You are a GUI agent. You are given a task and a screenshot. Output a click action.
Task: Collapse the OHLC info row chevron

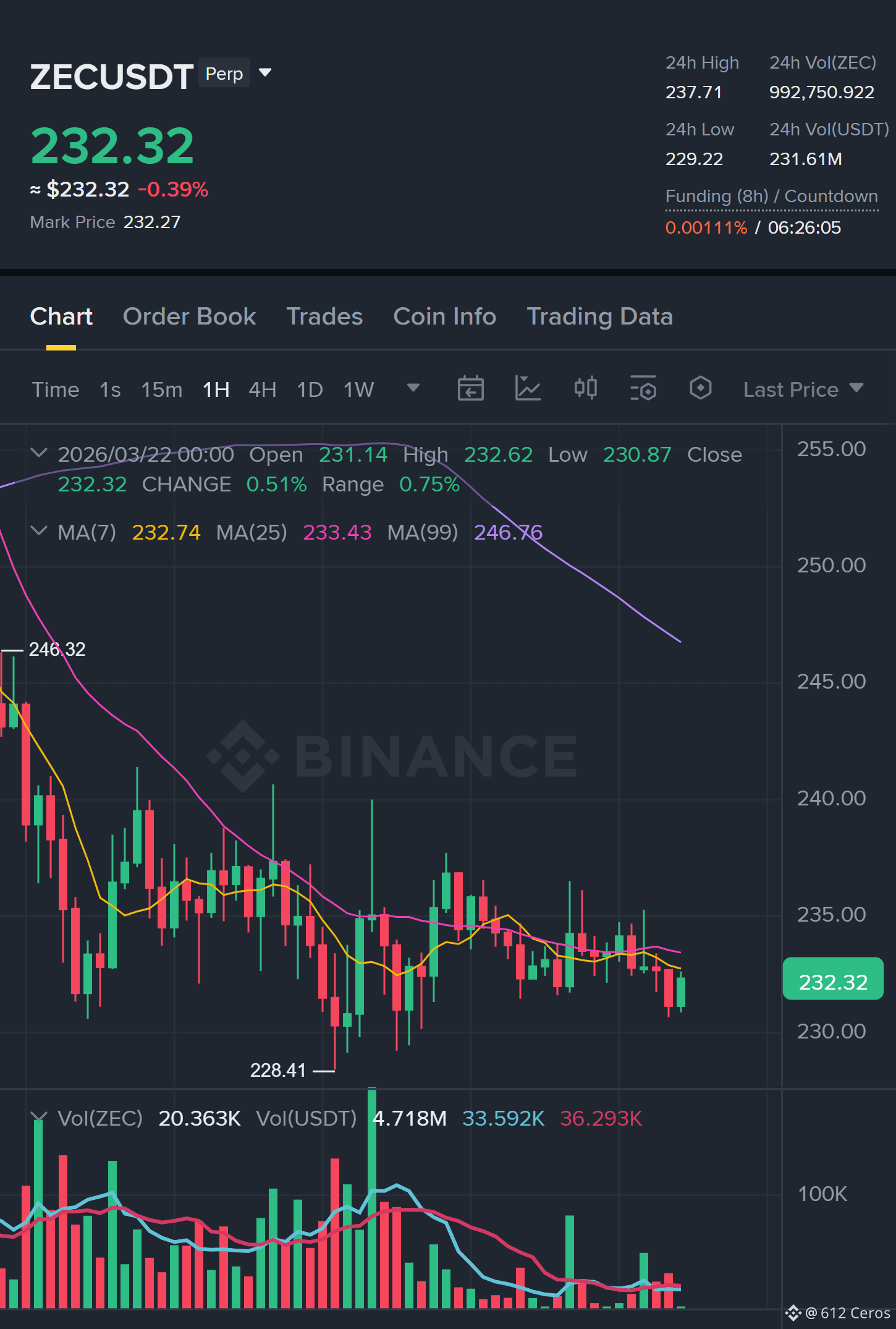(x=39, y=454)
